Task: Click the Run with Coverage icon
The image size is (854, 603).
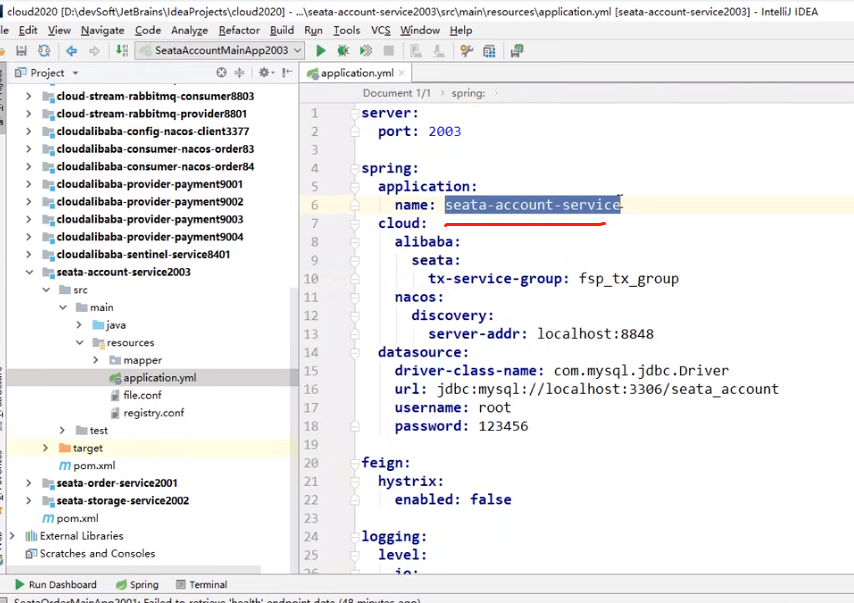Action: [364, 50]
